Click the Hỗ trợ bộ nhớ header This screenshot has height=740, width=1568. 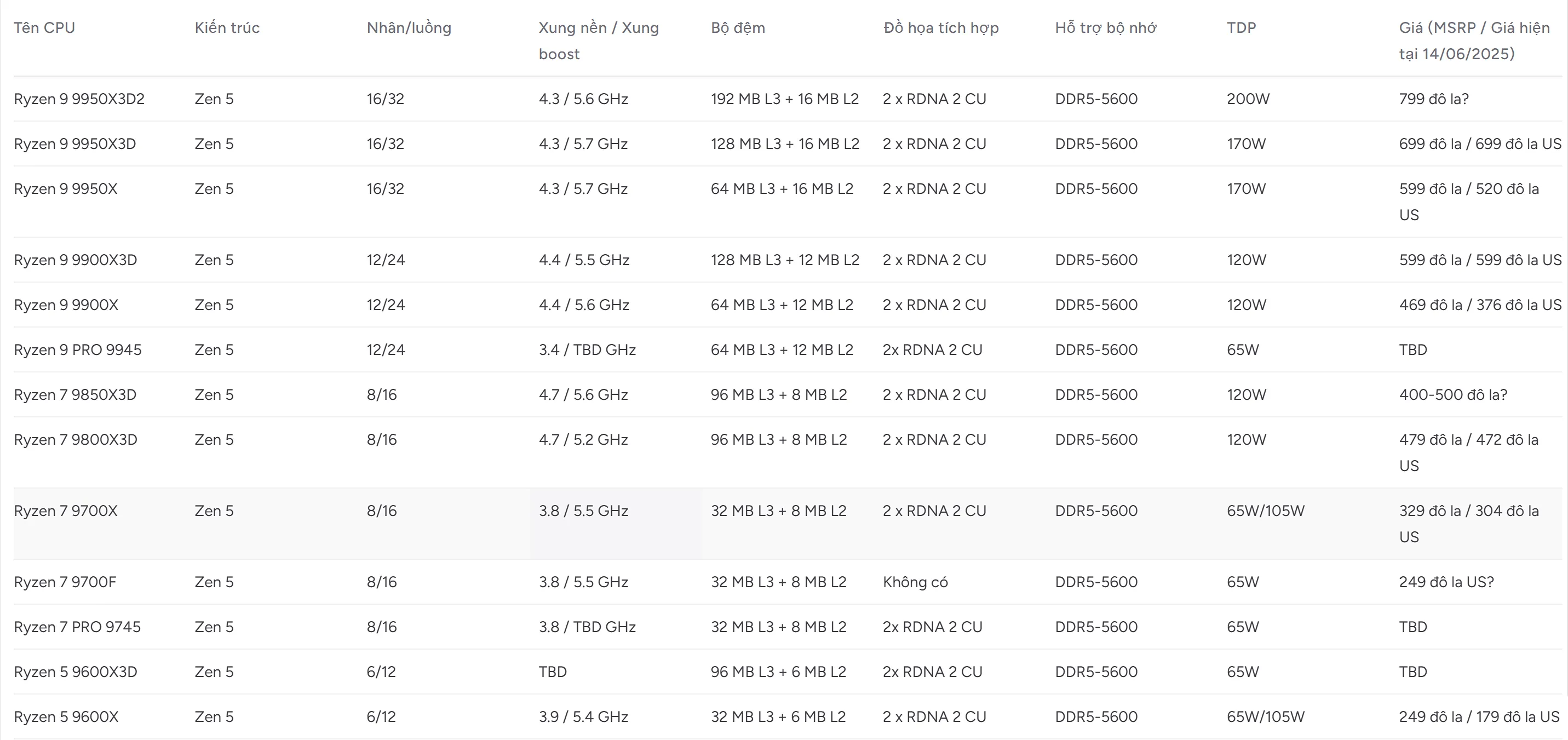[1105, 28]
